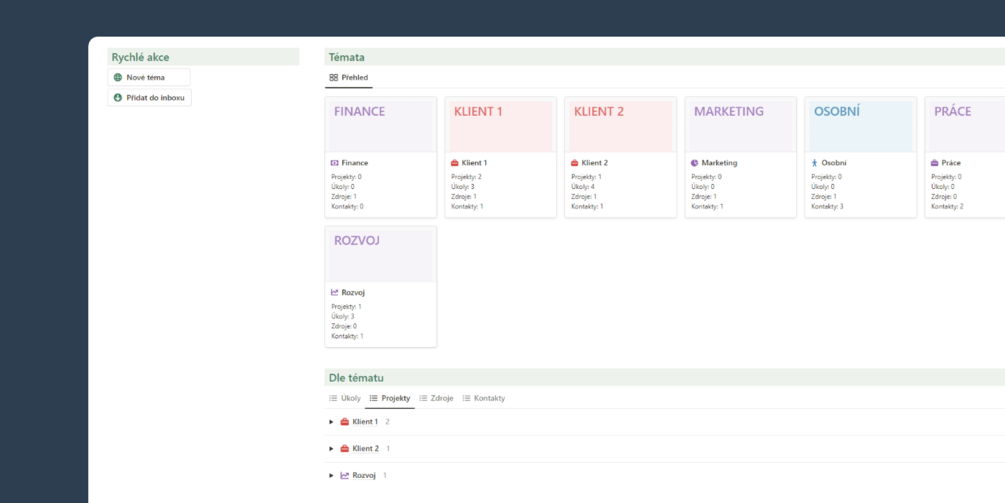
Task: Click the grid icon beside Přehled
Action: [x=333, y=78]
